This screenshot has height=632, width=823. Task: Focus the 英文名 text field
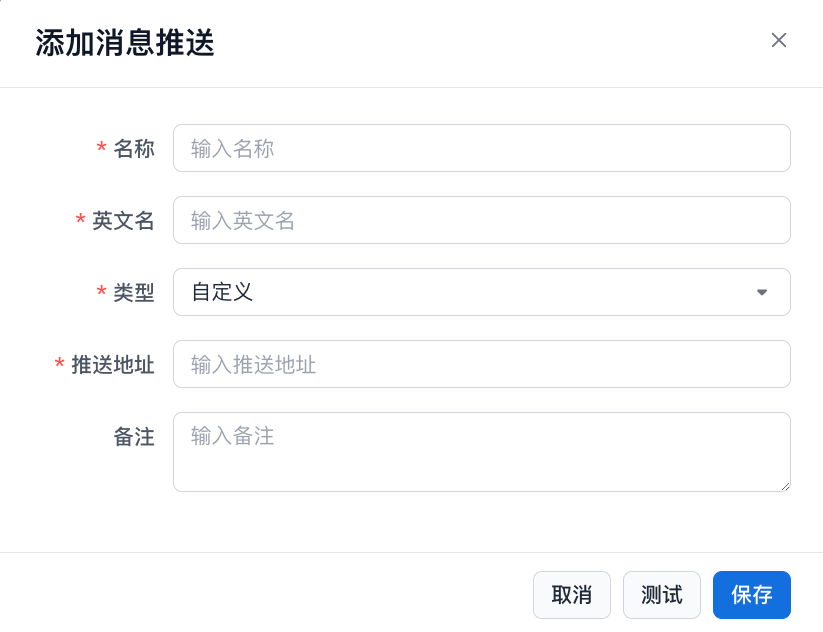coord(481,220)
